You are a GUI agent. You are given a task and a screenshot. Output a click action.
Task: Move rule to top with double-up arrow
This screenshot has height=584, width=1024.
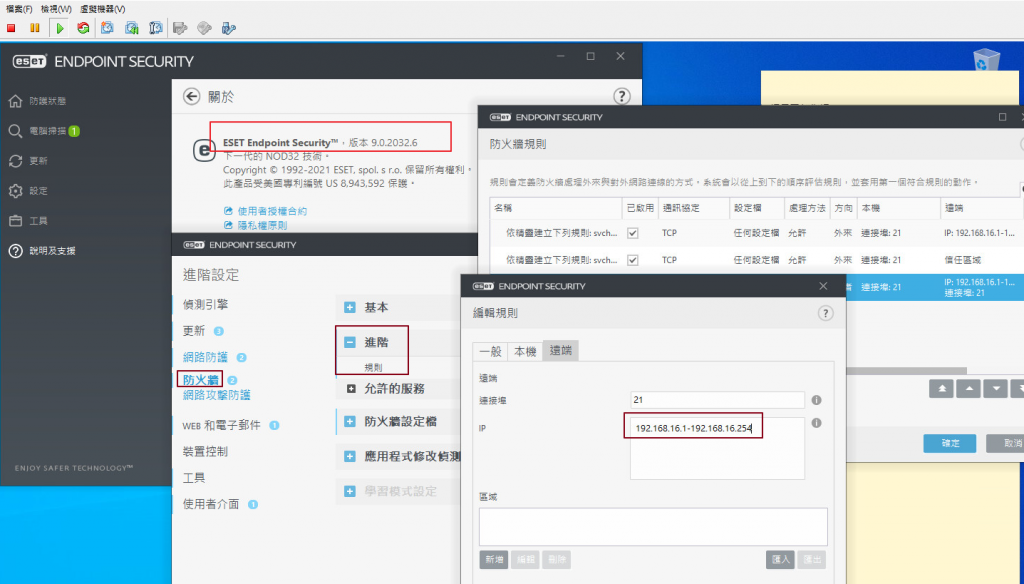[x=942, y=389]
